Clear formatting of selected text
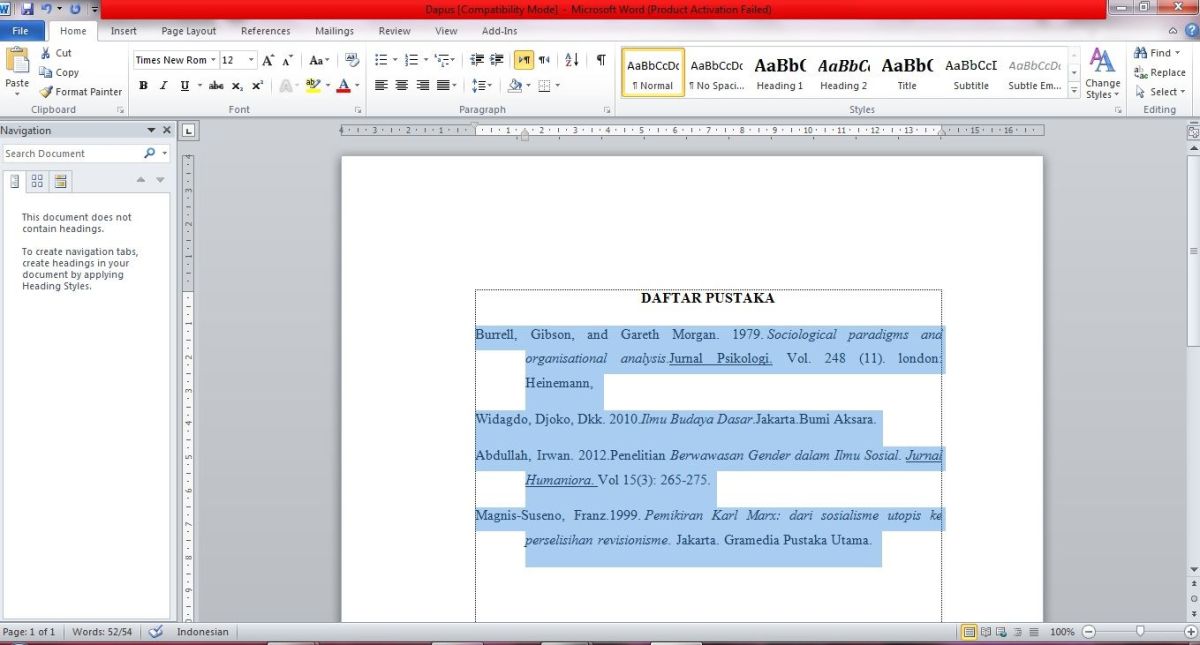 click(353, 60)
